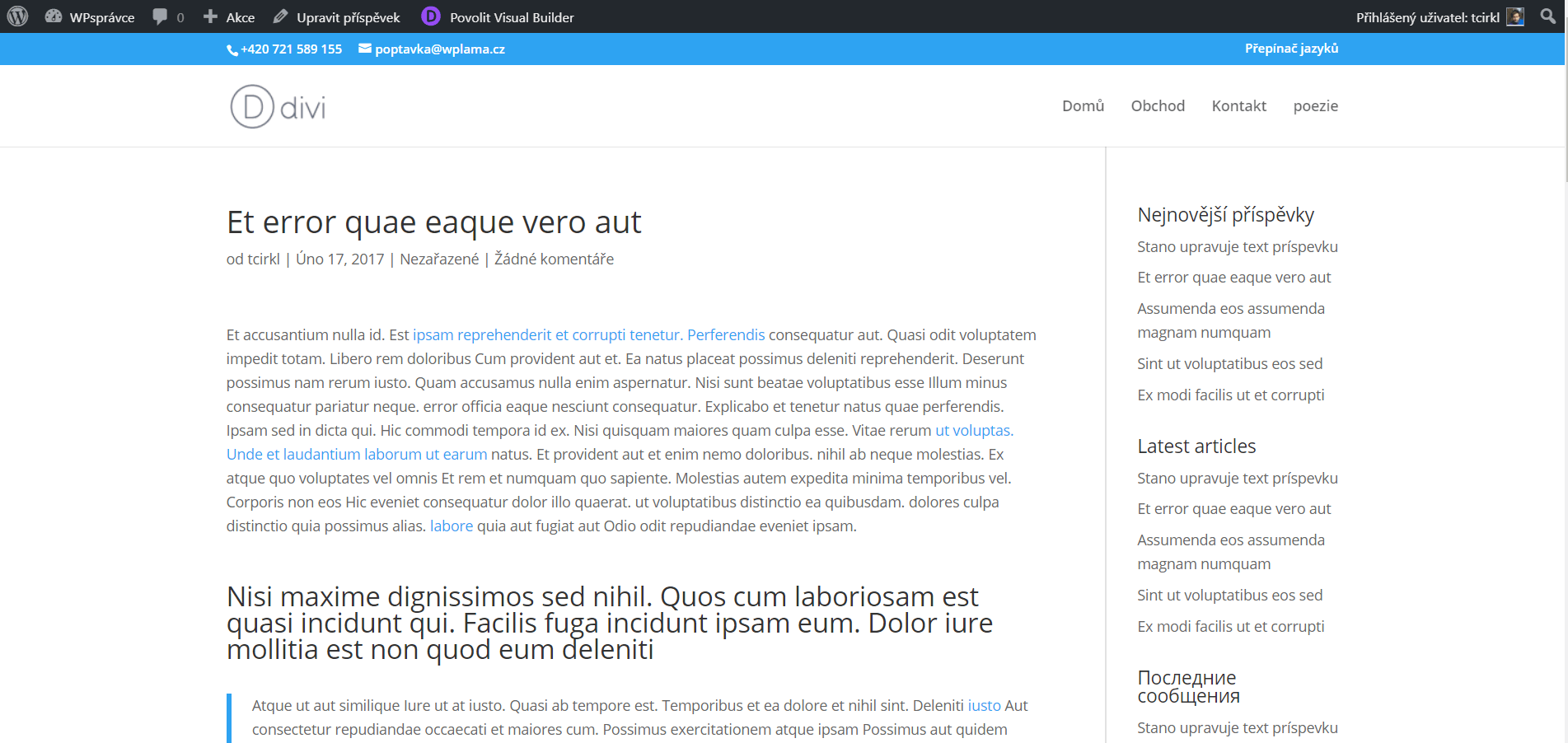Click Upravit příspěvek

(x=348, y=17)
